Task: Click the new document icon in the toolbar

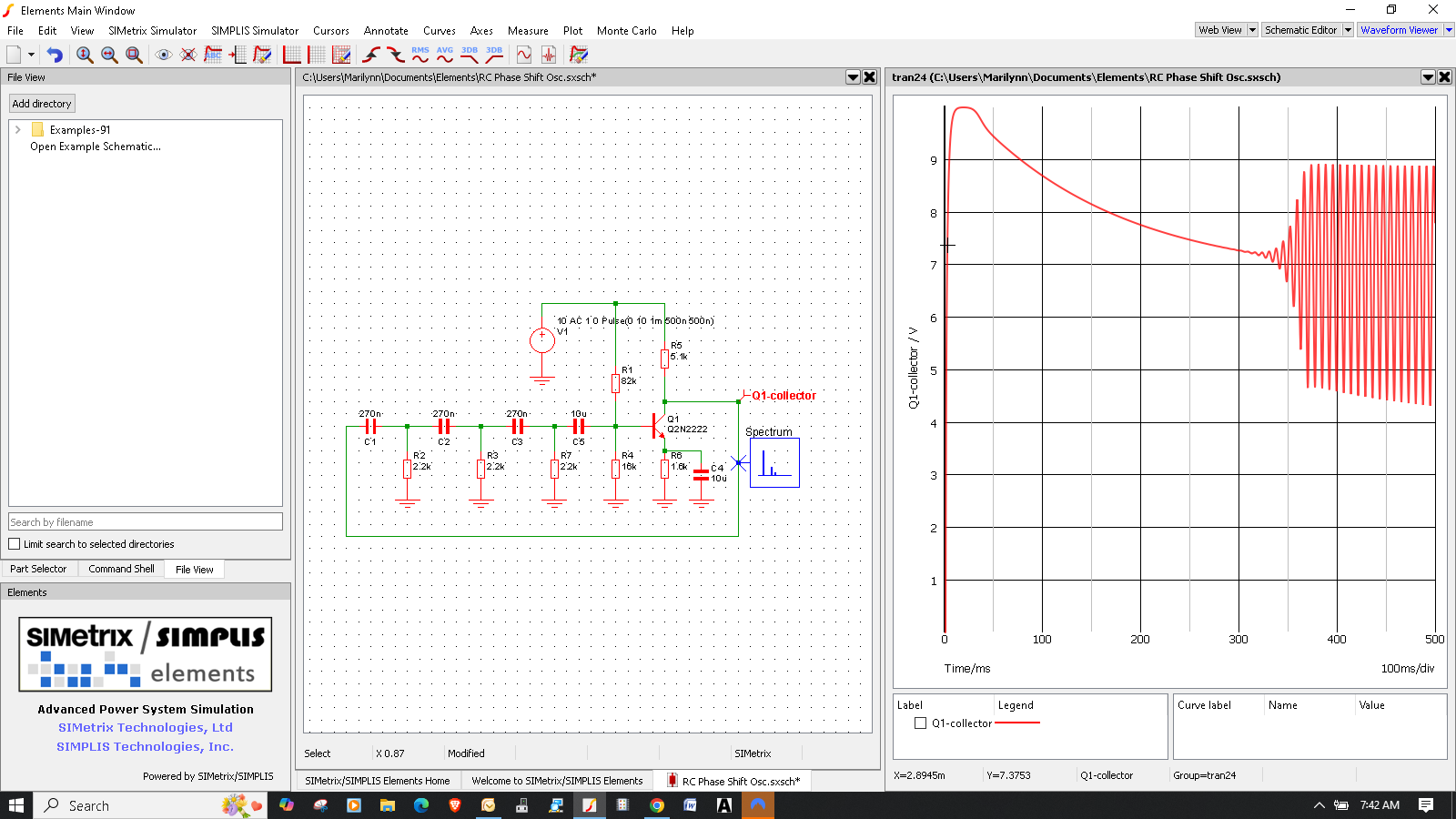Action: (x=14, y=55)
